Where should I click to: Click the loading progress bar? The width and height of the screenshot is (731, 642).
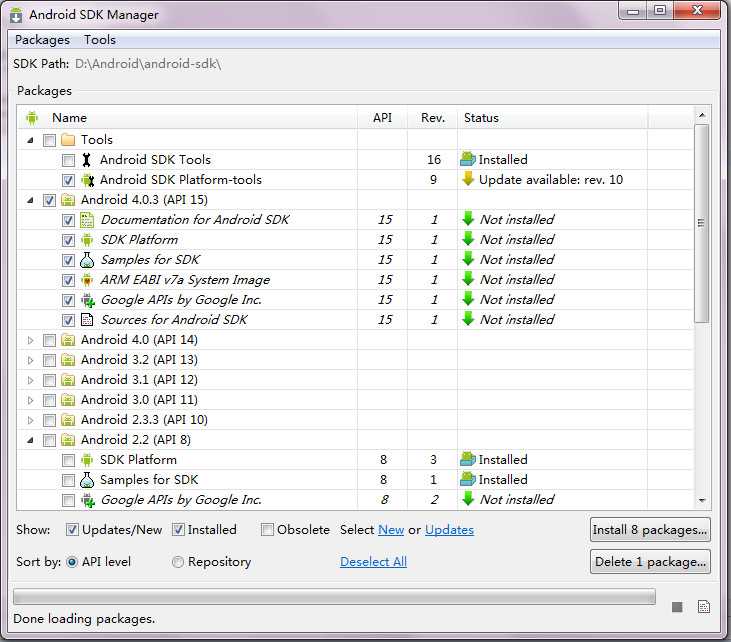click(334, 596)
